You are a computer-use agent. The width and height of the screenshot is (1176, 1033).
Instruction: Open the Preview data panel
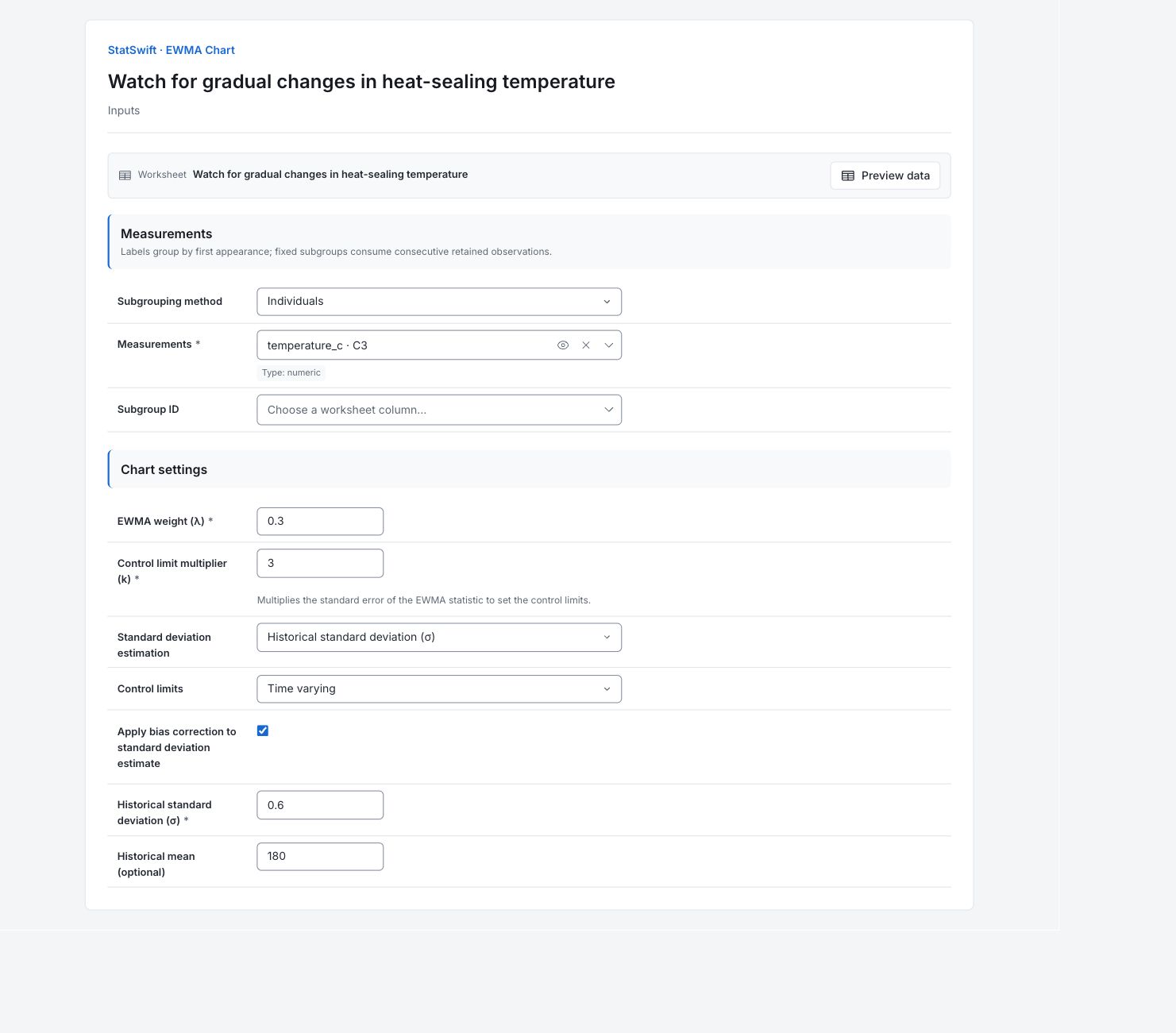(885, 175)
